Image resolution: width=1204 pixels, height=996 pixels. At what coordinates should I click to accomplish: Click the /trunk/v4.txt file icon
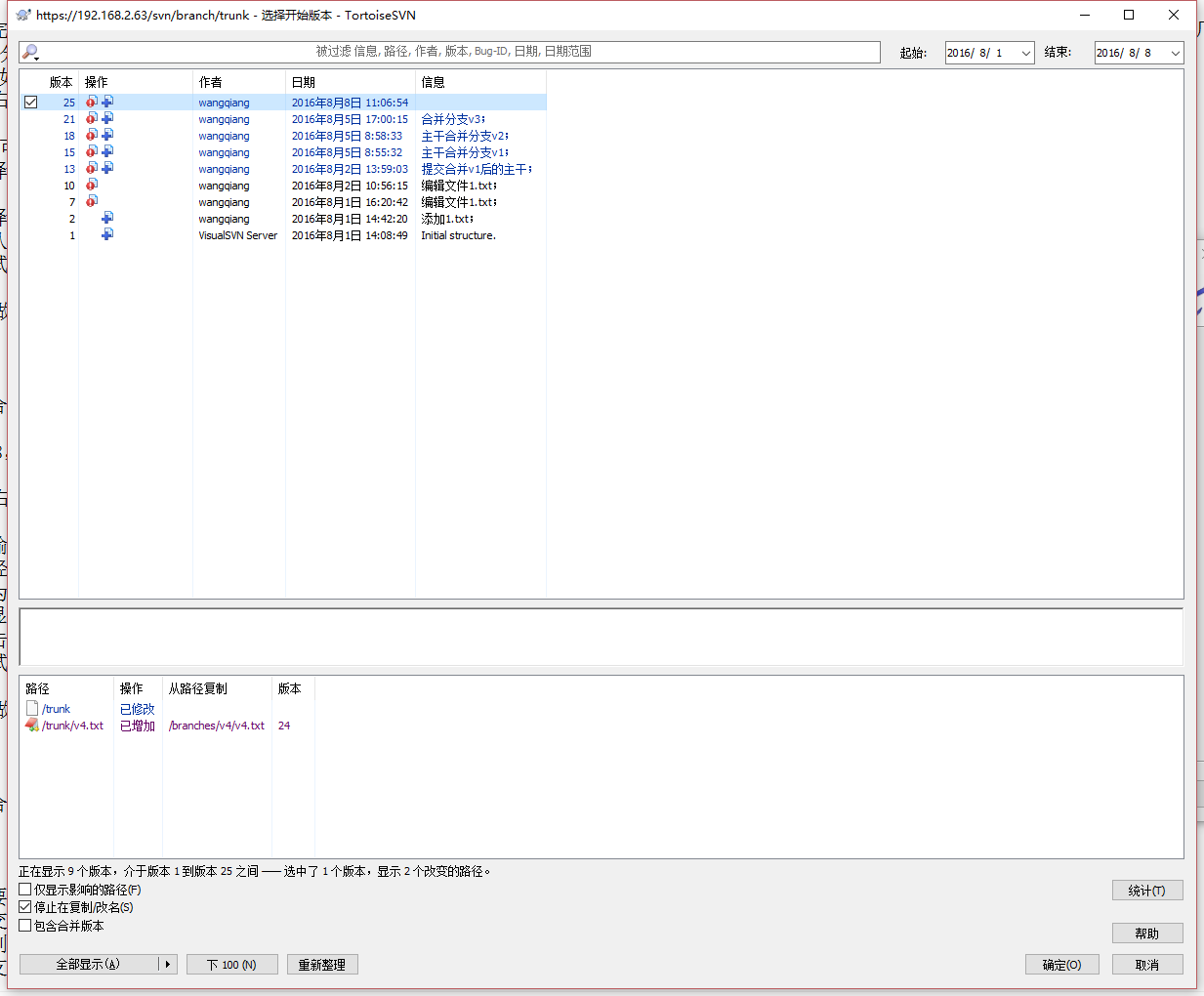(32, 726)
